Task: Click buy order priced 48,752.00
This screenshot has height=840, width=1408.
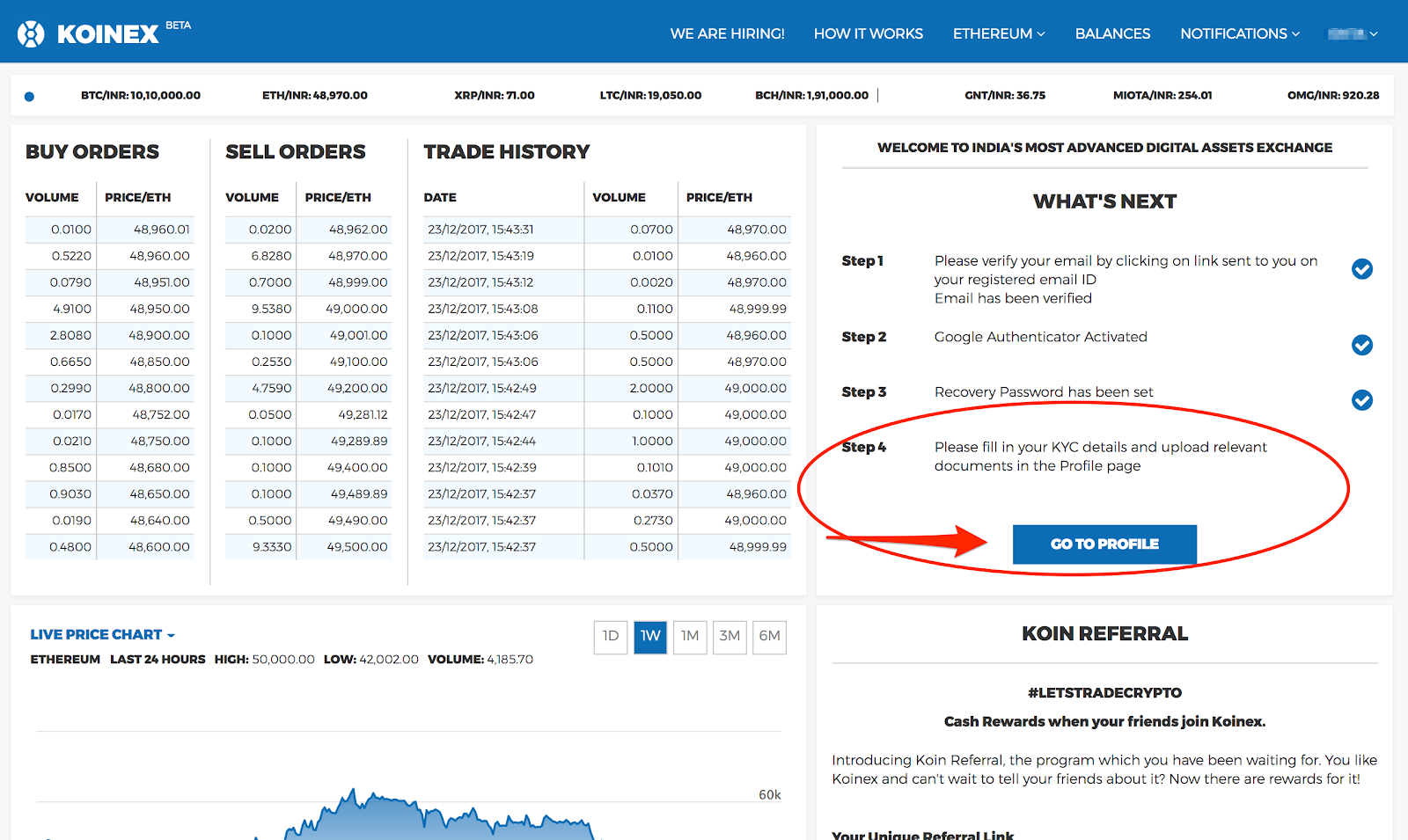Action: click(x=161, y=414)
